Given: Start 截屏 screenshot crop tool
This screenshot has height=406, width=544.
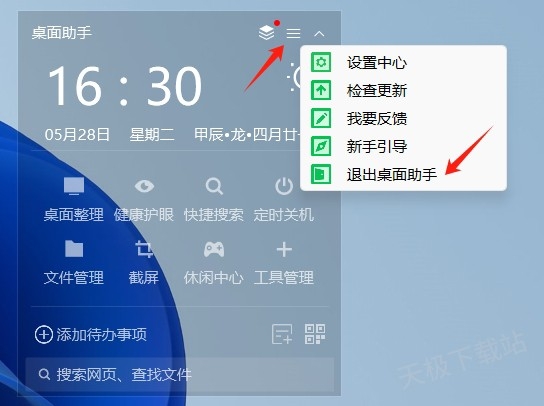Looking at the screenshot, I should (144, 249).
